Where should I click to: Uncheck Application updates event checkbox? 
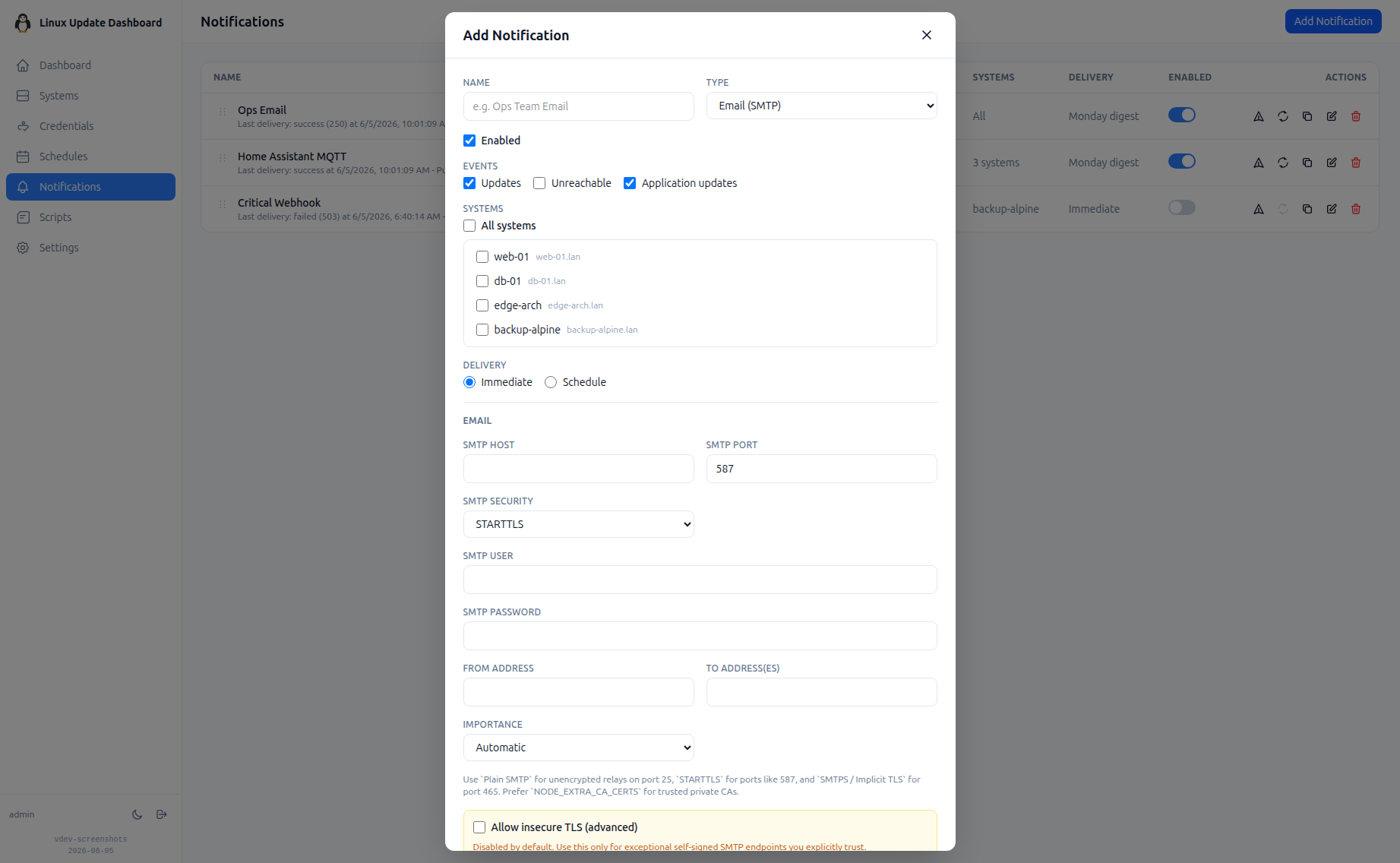(x=630, y=183)
